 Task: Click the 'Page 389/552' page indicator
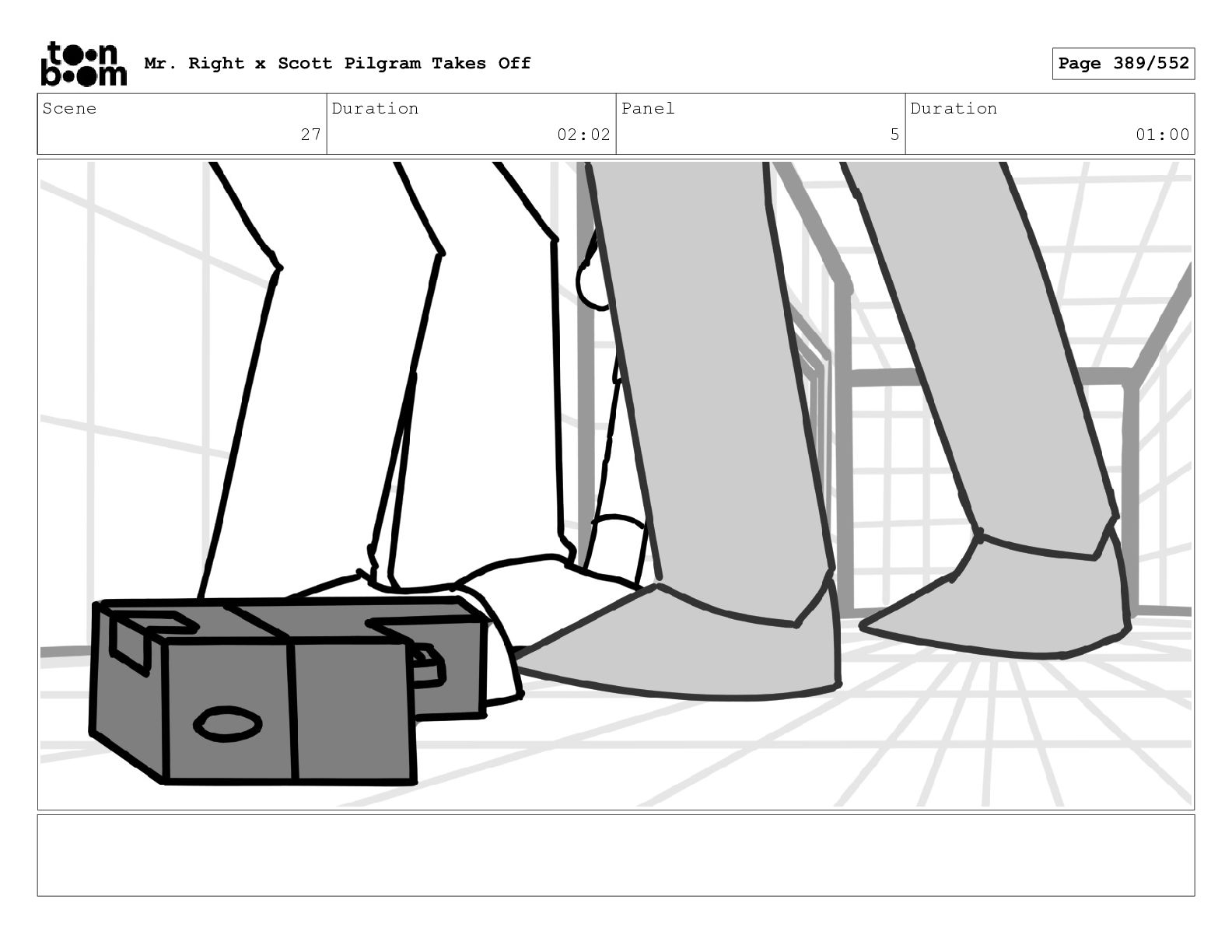1123,64
